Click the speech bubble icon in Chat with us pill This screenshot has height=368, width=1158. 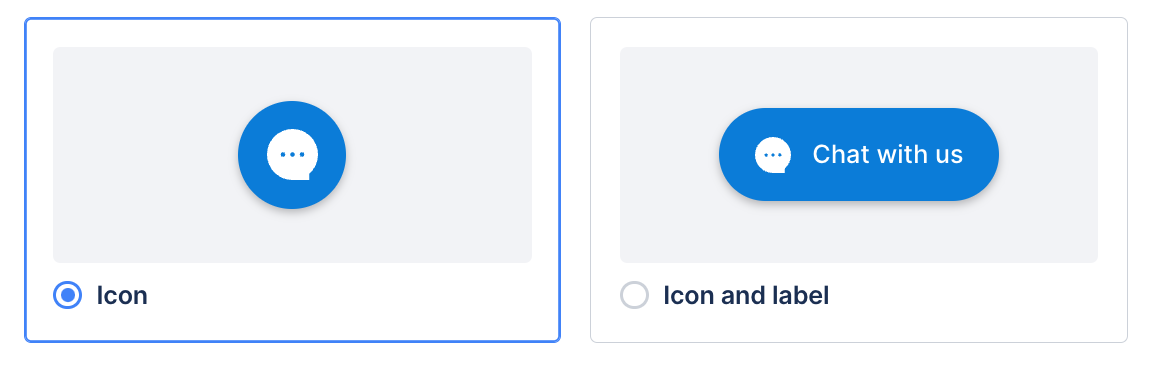(772, 155)
